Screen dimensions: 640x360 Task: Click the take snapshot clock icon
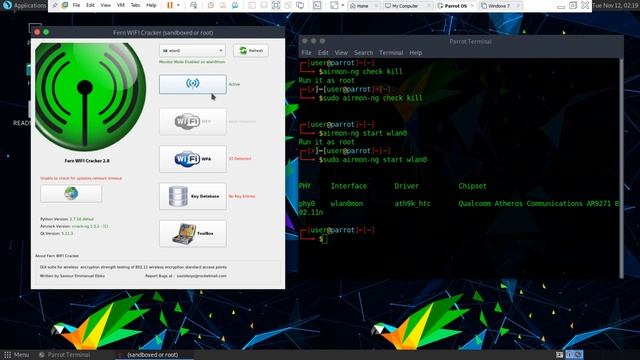211,5
